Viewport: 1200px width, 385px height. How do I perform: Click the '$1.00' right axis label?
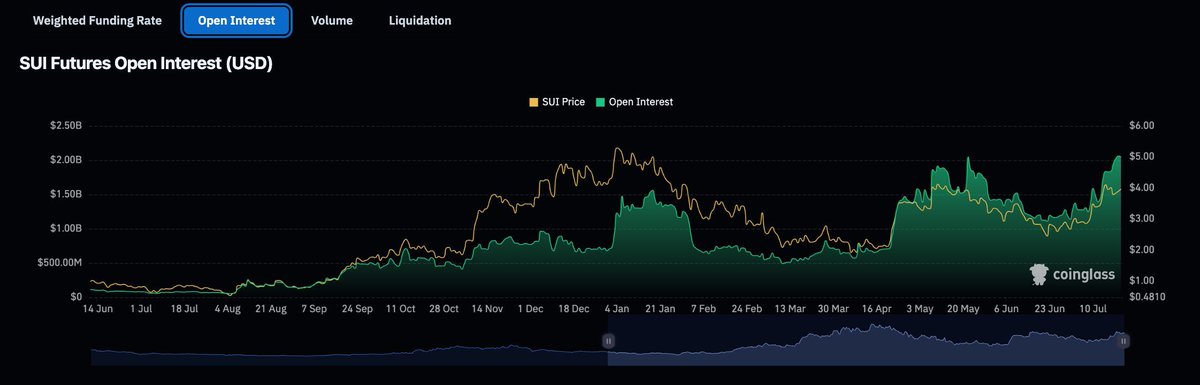(x=1141, y=280)
